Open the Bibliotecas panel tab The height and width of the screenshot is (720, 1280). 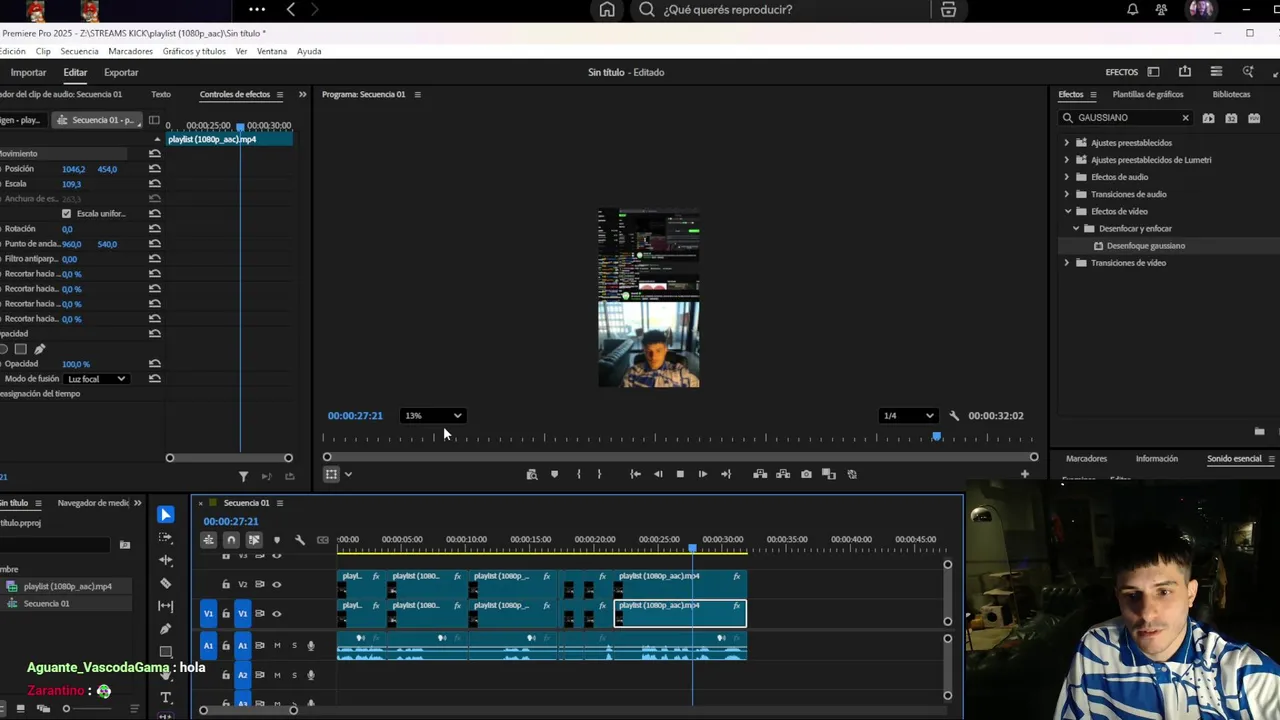click(1231, 94)
